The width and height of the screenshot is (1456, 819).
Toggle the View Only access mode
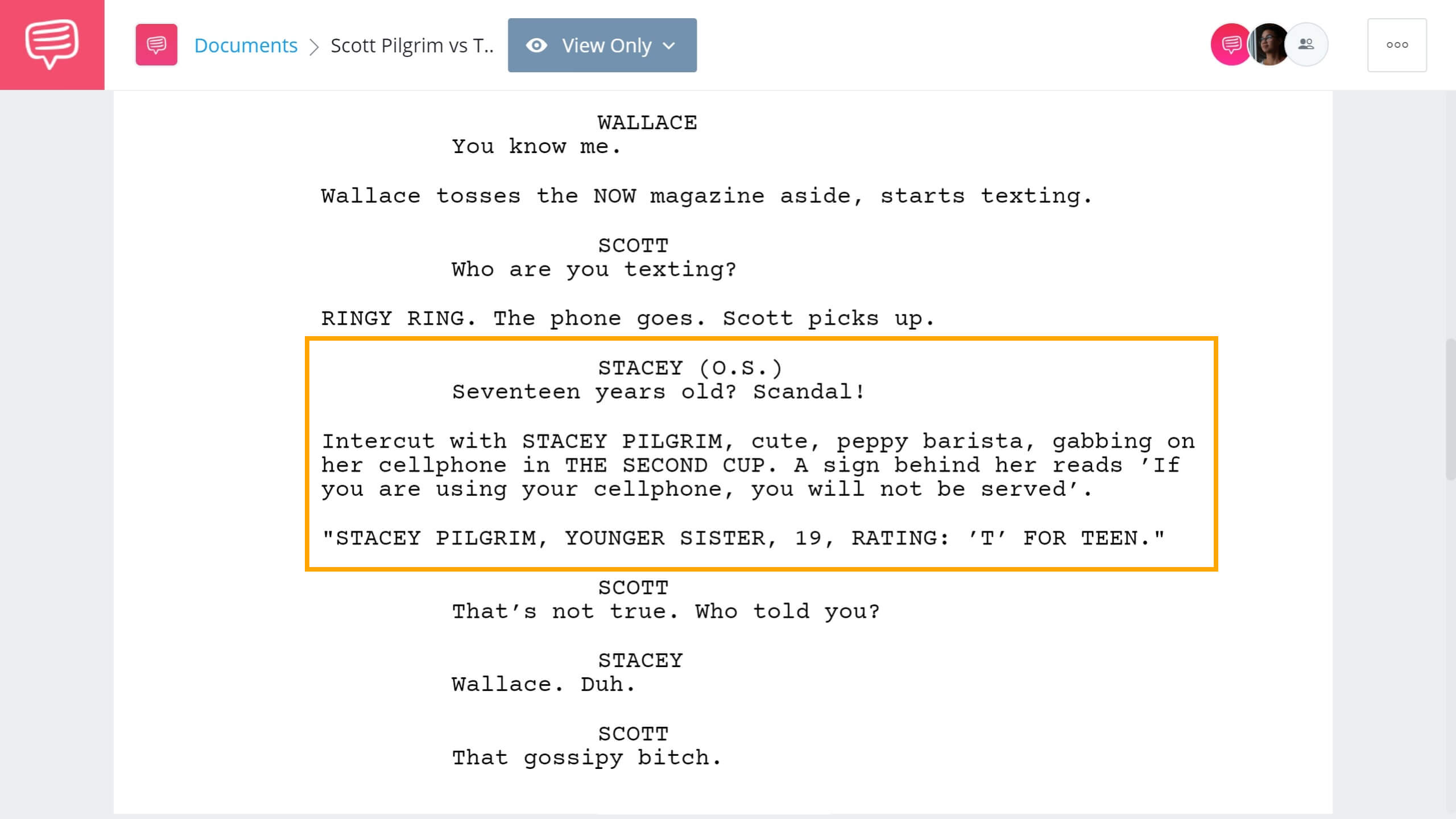[602, 45]
